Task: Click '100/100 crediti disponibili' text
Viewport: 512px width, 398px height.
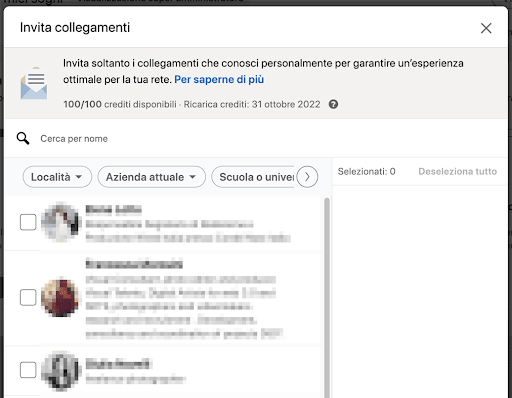Action: tap(120, 104)
